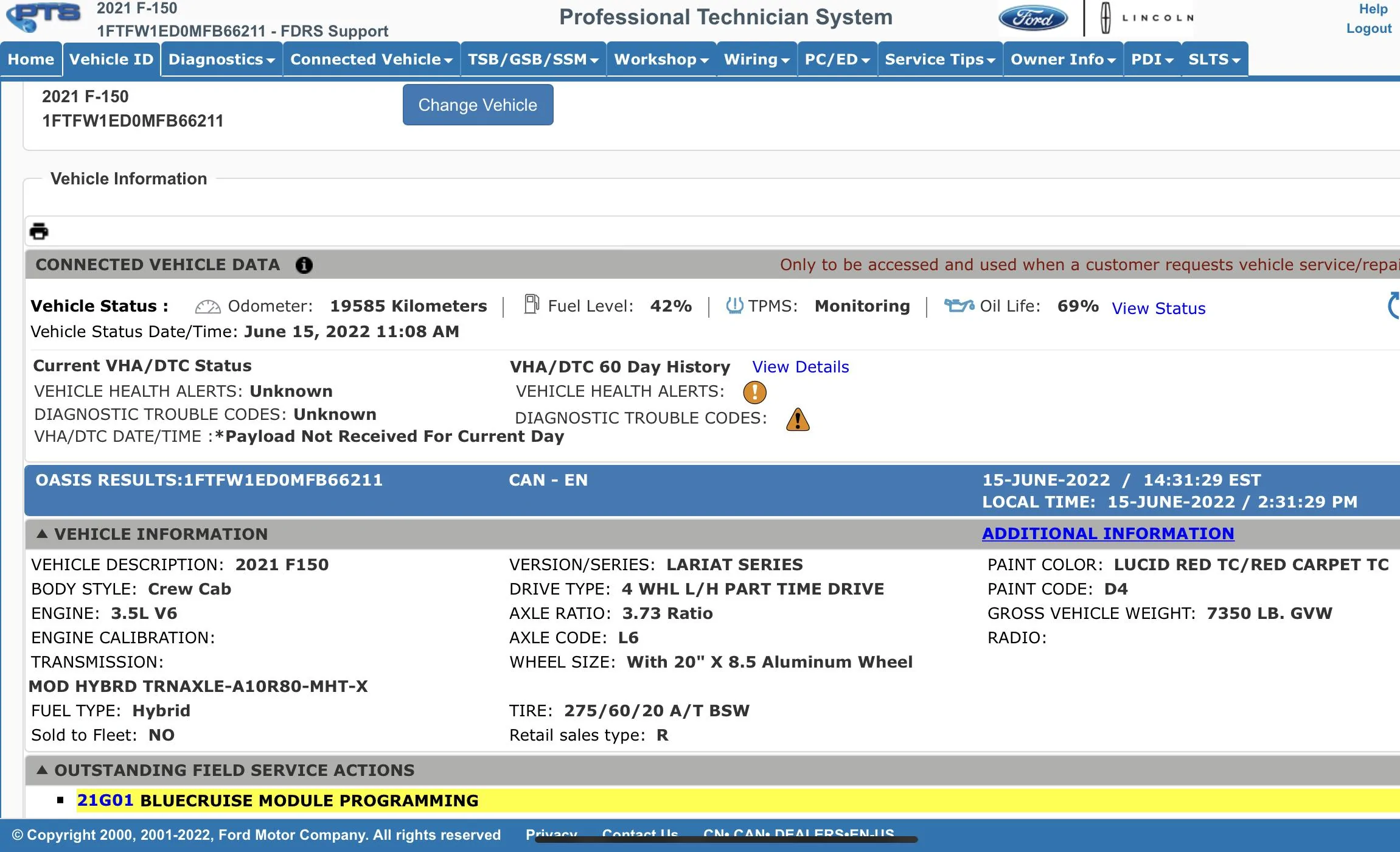Click the PTS logo icon
Image resolution: width=1400 pixels, height=852 pixels.
pyautogui.click(x=43, y=17)
